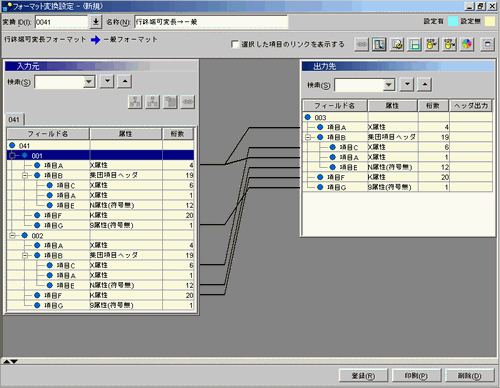Click the 名称 text input field
This screenshot has height=388, width=500.
point(211,22)
